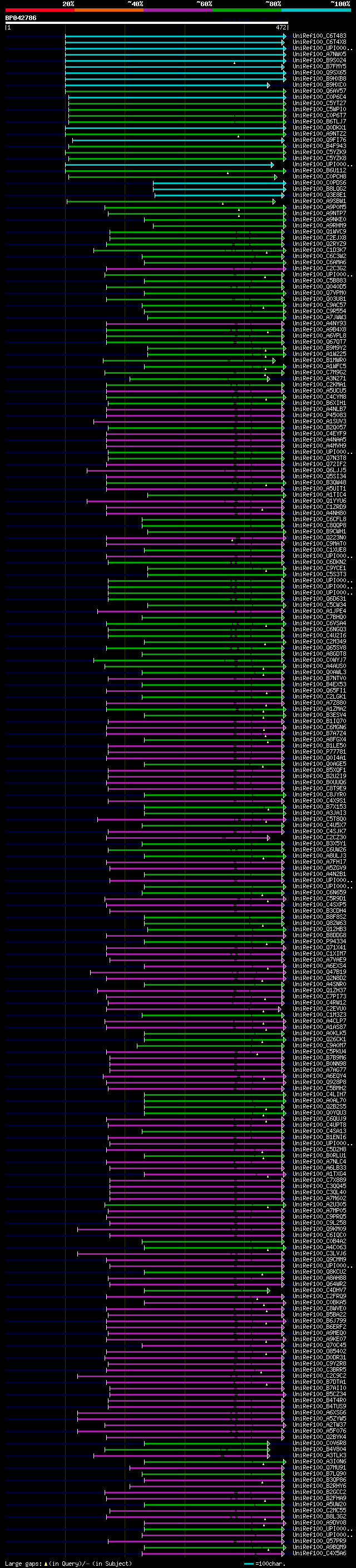The width and height of the screenshot is (356, 1568).
Task: Click hit label UniRef100_Q7MU91
Action: coord(319,1467)
